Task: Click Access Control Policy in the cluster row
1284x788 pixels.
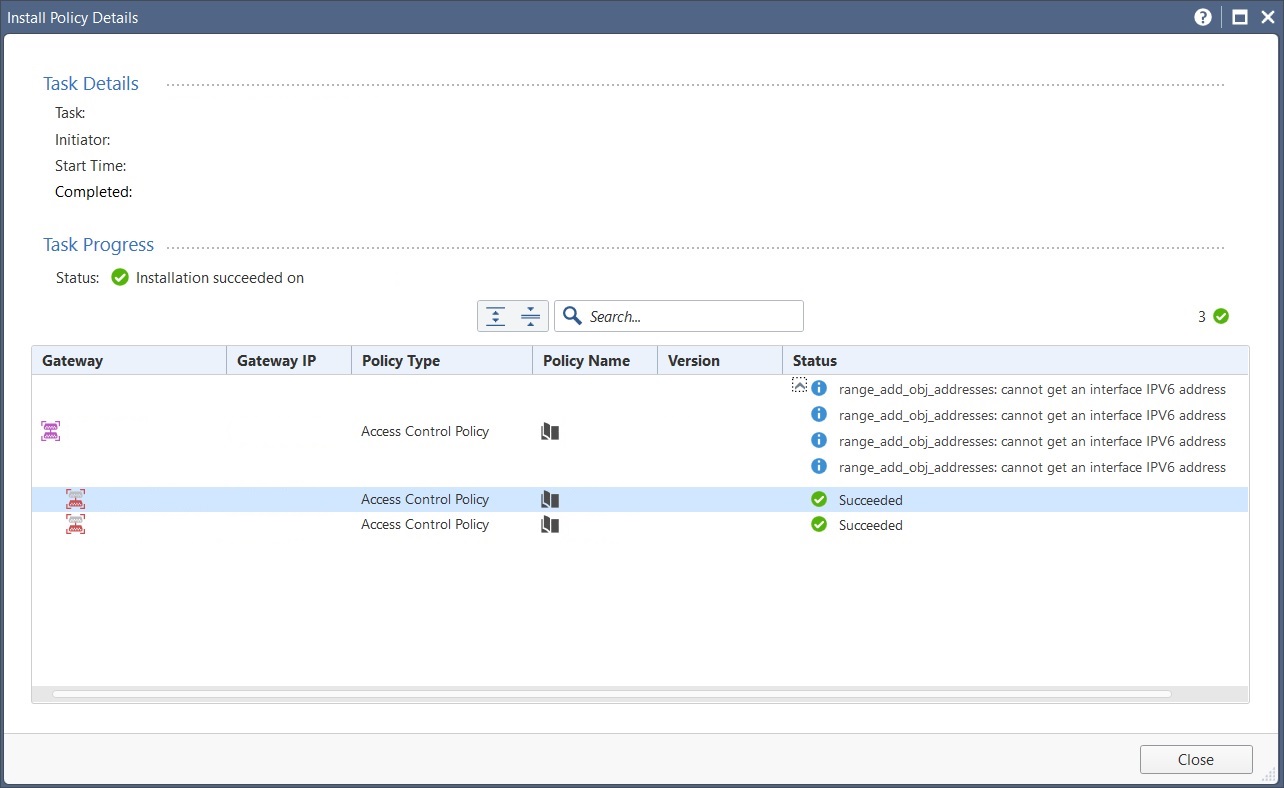Action: click(425, 432)
